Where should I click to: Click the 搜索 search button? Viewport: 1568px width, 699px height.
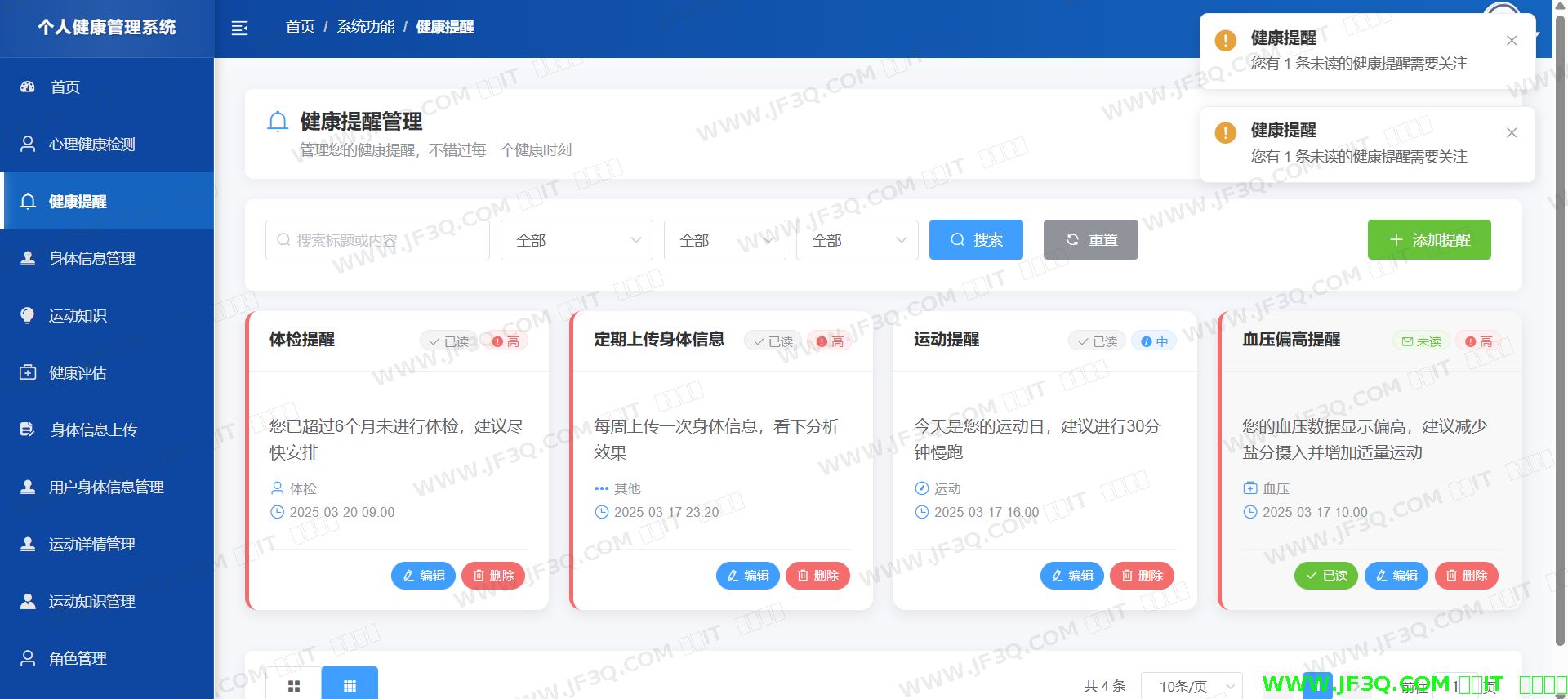[976, 240]
